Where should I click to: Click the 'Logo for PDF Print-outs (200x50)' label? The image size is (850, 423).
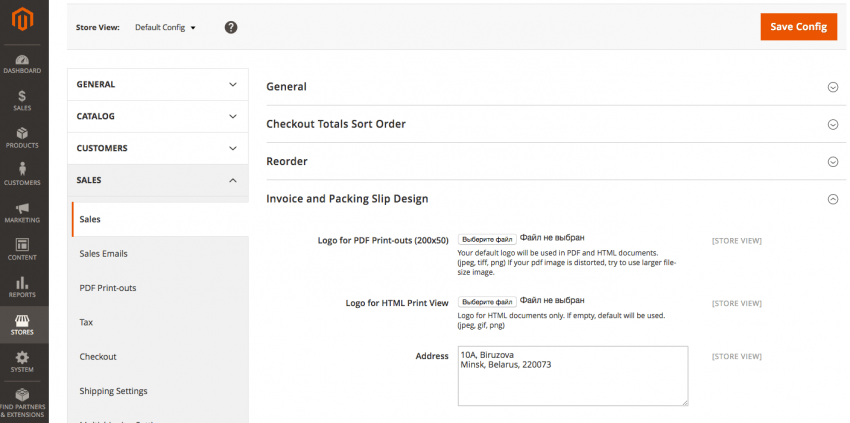(x=383, y=241)
